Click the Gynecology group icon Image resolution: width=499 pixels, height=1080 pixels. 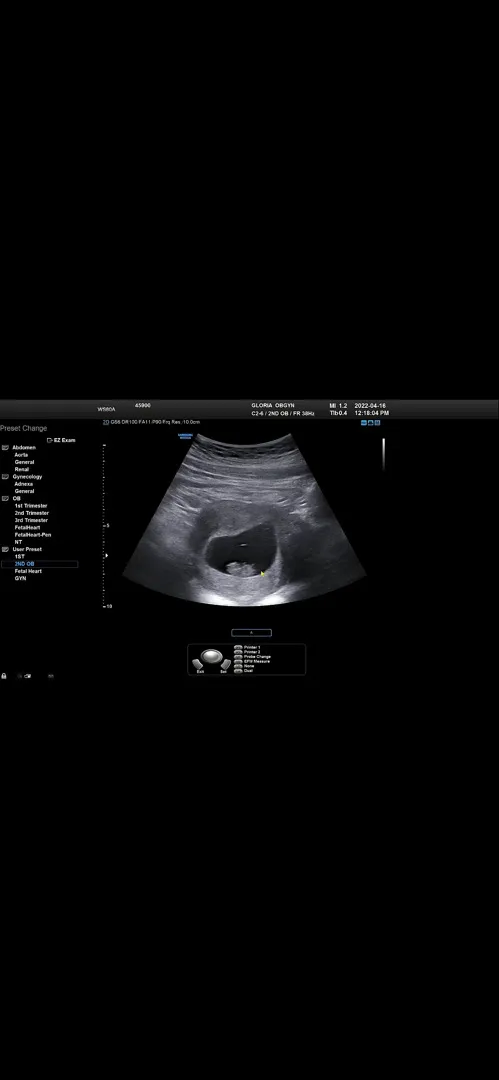click(6, 477)
